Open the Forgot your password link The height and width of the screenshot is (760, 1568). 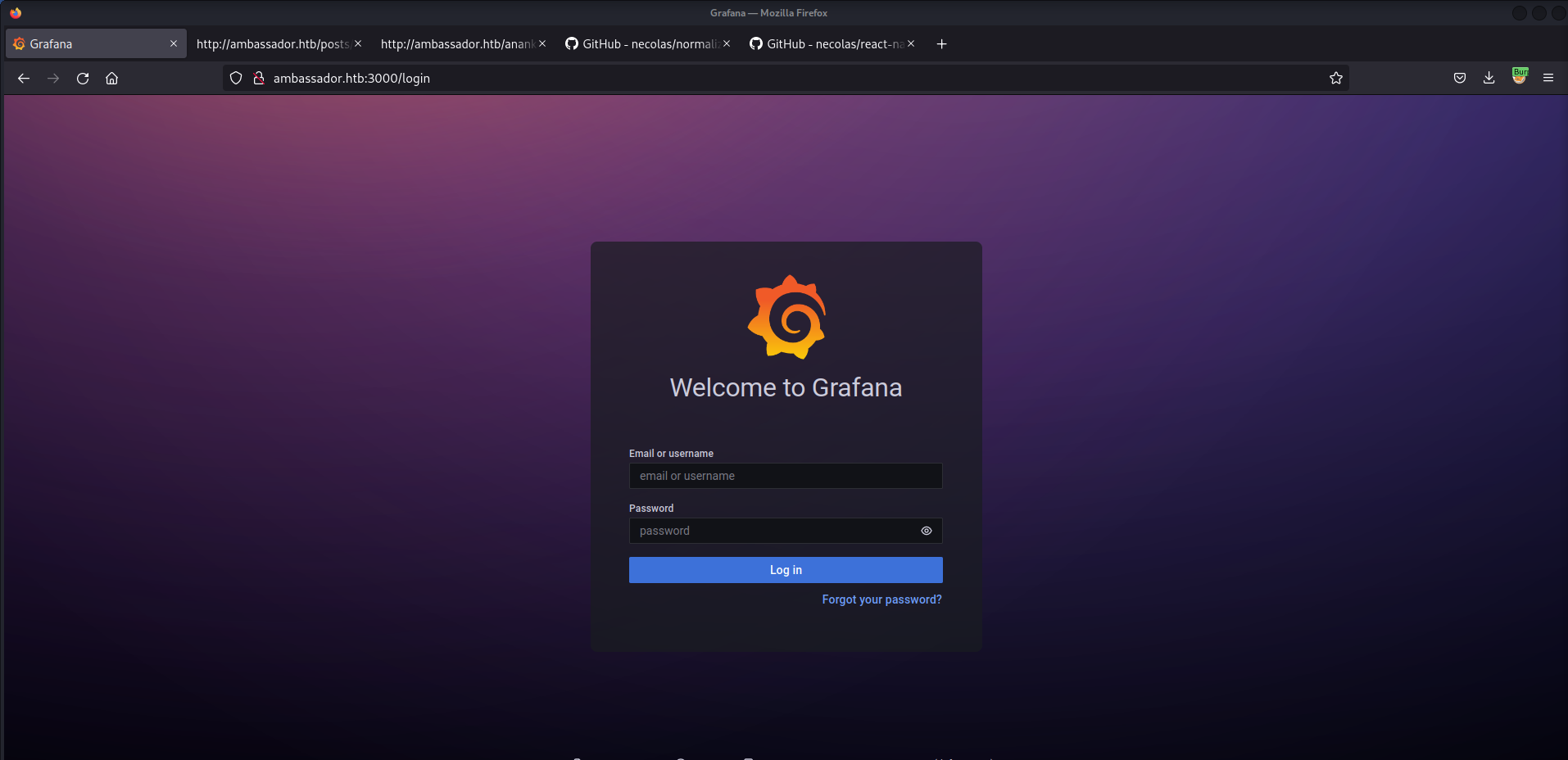(881, 599)
